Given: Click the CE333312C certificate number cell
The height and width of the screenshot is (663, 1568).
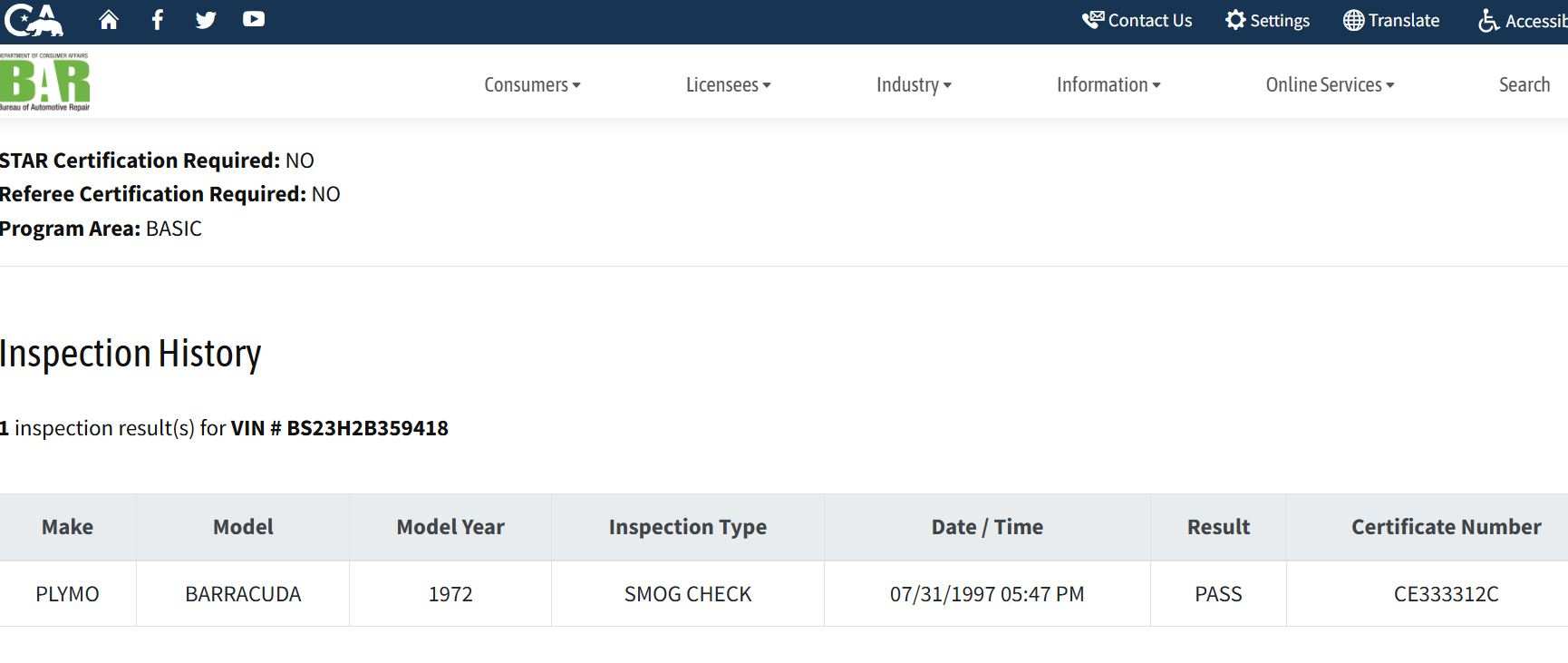Looking at the screenshot, I should [x=1446, y=594].
